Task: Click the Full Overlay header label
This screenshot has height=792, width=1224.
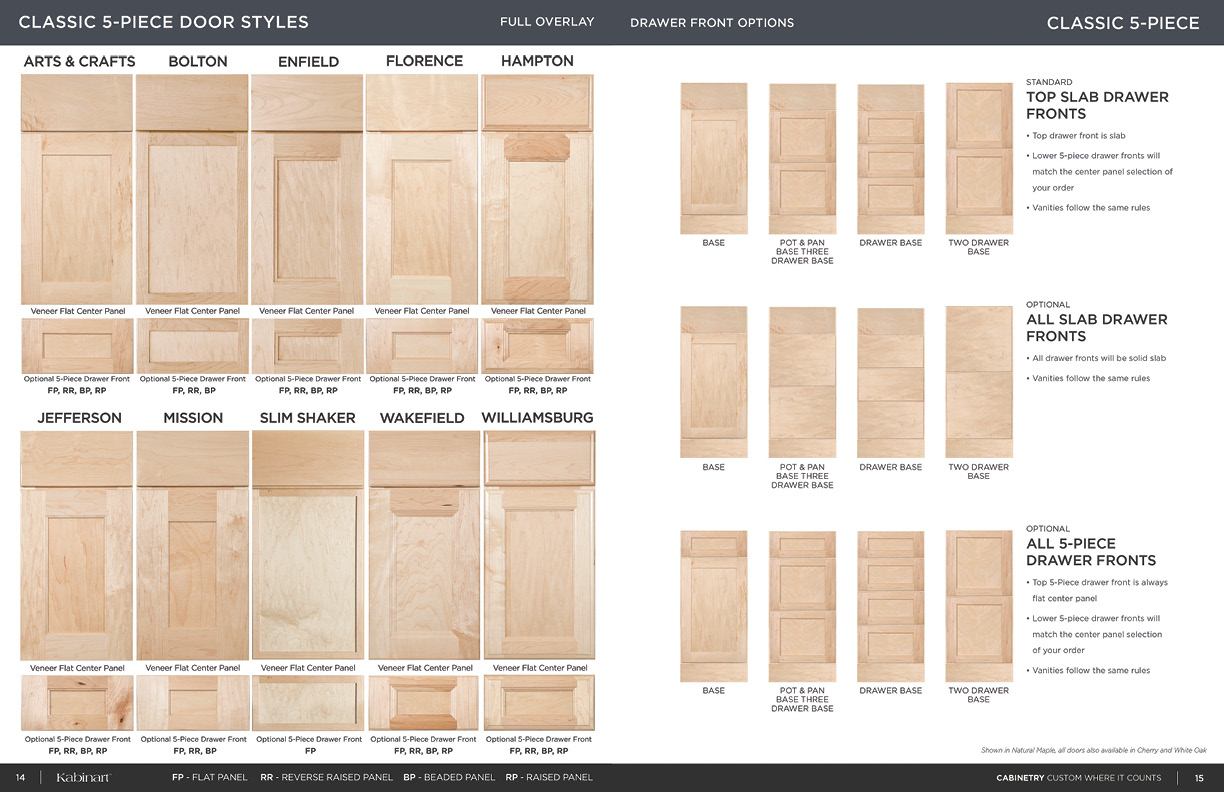Action: (x=547, y=22)
